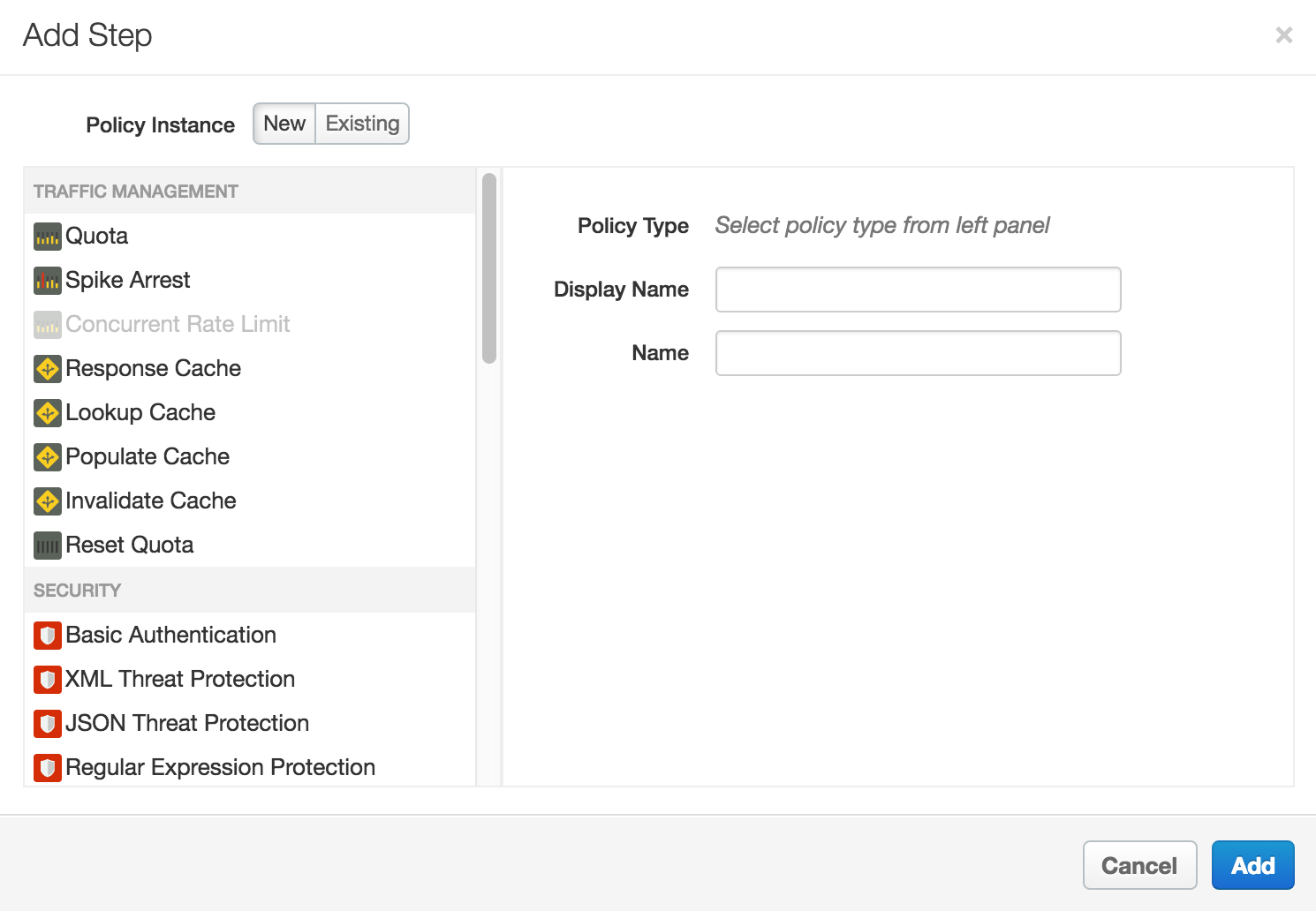Select the New policy instance tab
The width and height of the screenshot is (1316, 911).
click(x=284, y=124)
